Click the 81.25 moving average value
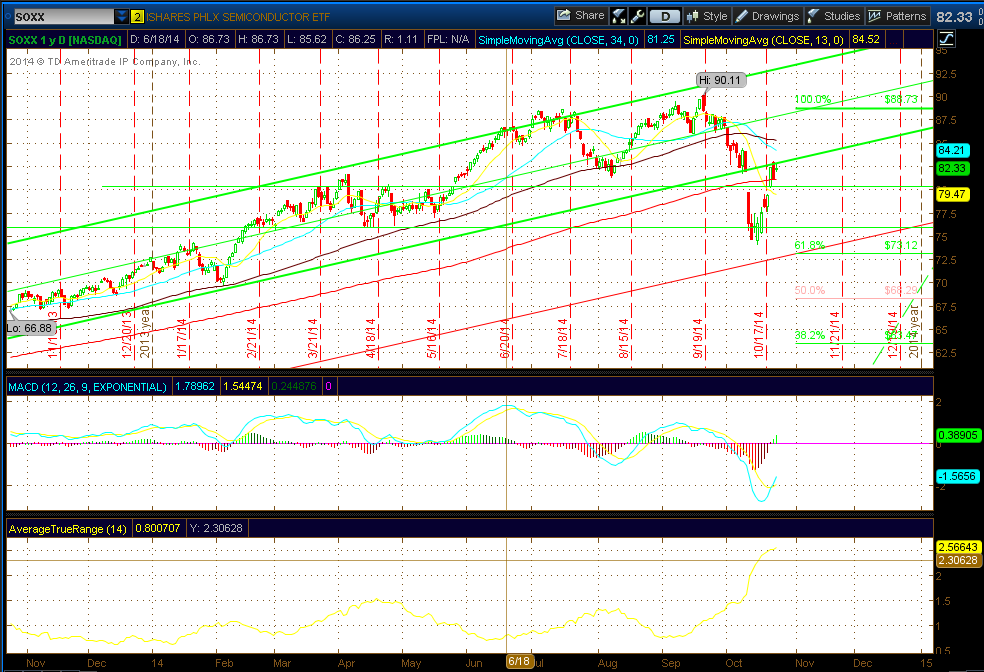 coord(661,40)
